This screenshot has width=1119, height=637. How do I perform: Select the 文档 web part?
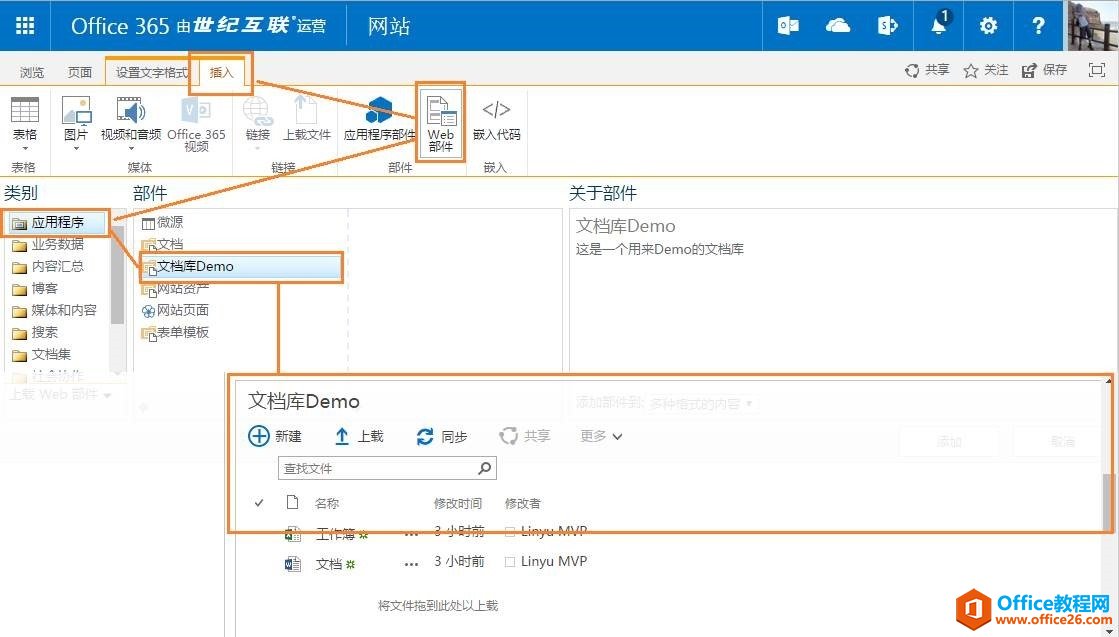tap(163, 245)
